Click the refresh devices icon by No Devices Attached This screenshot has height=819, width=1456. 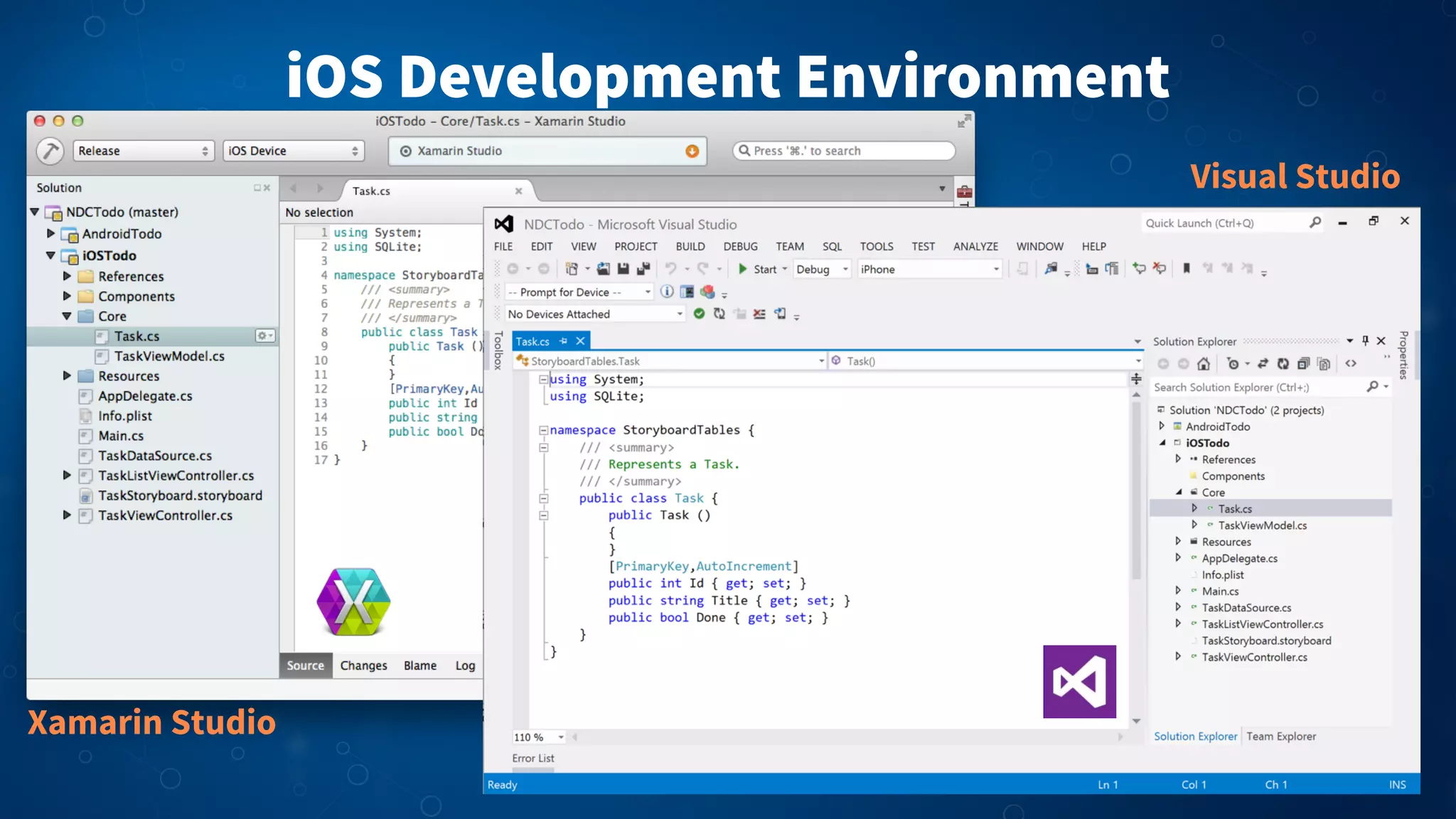point(719,314)
